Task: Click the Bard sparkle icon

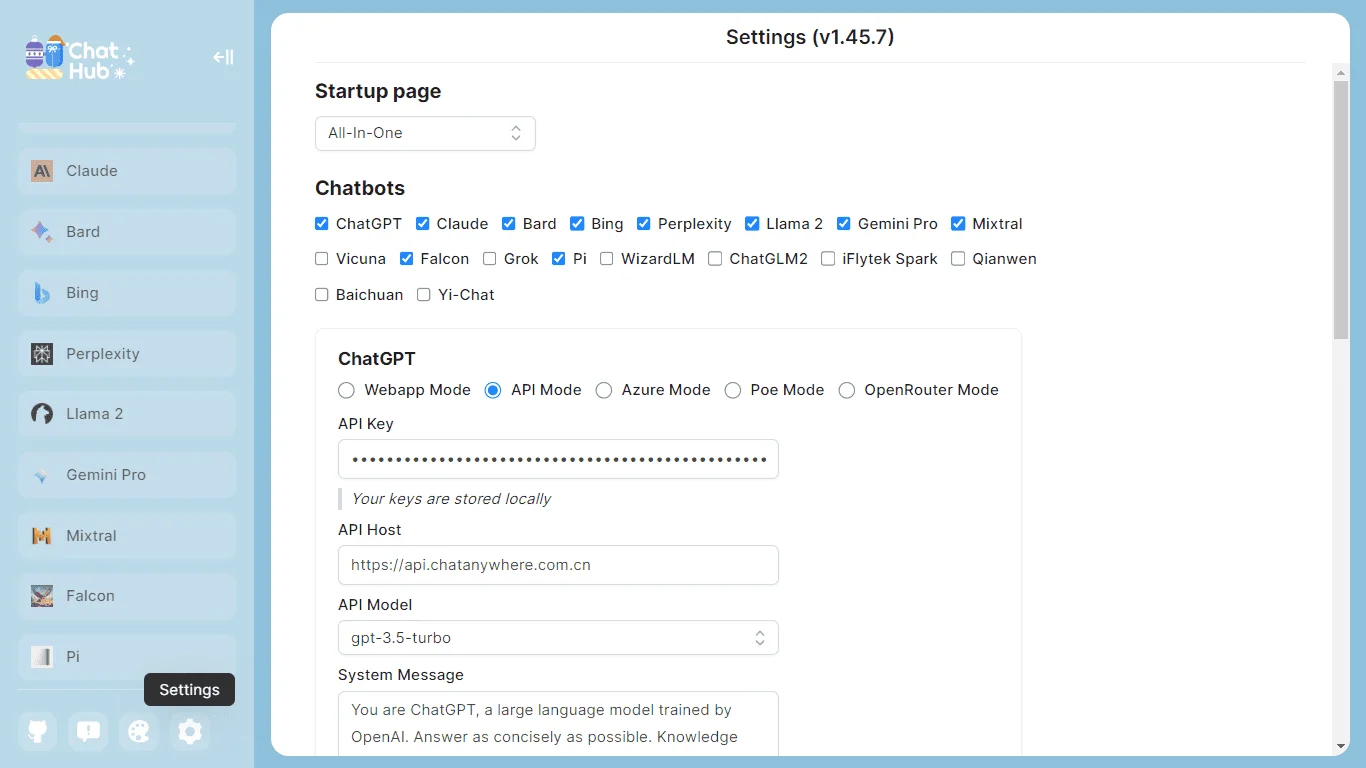Action: coord(42,232)
